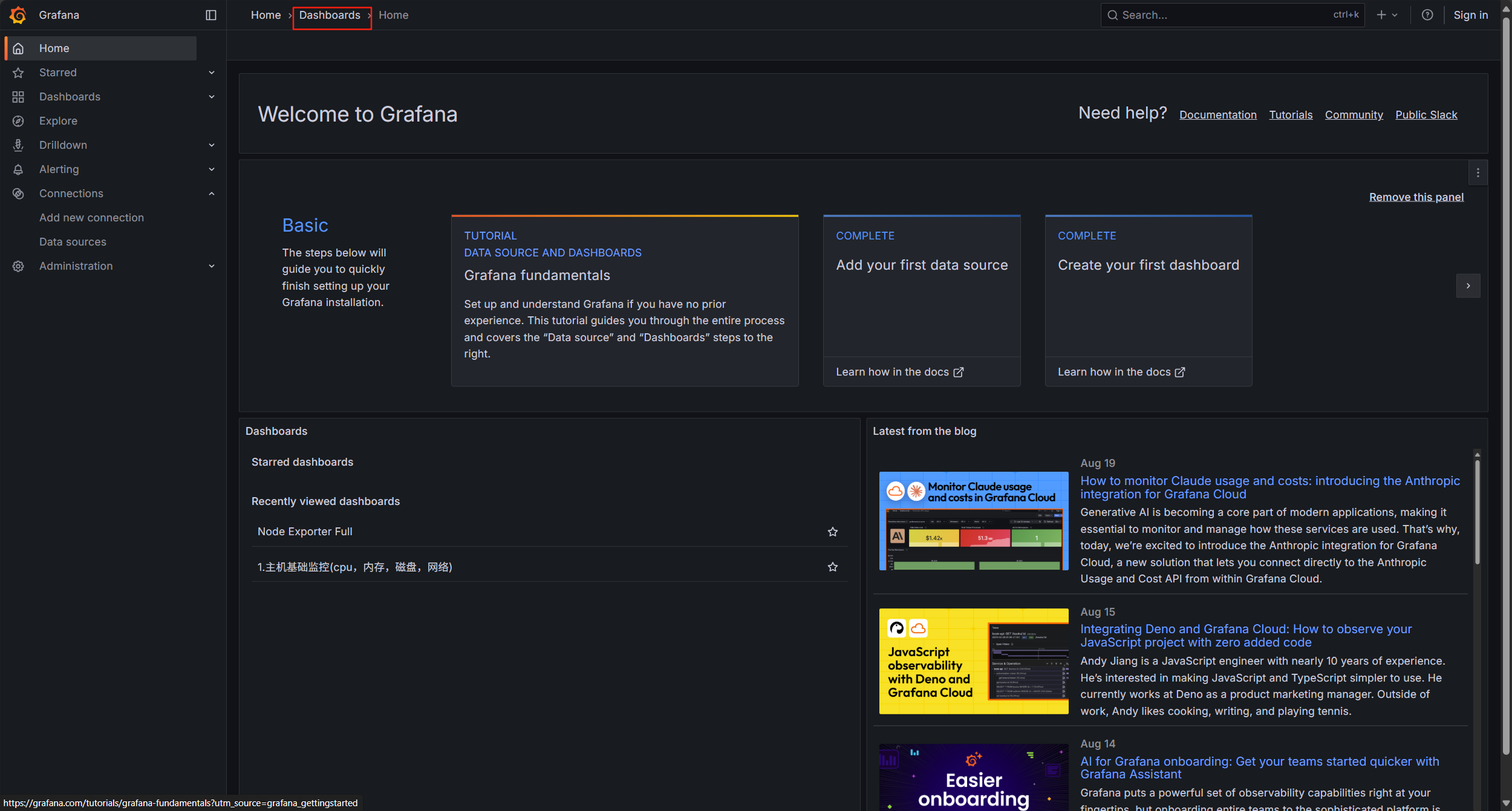Image resolution: width=1512 pixels, height=811 pixels.
Task: Click Dashboards in the breadcrumb
Action: [x=330, y=15]
